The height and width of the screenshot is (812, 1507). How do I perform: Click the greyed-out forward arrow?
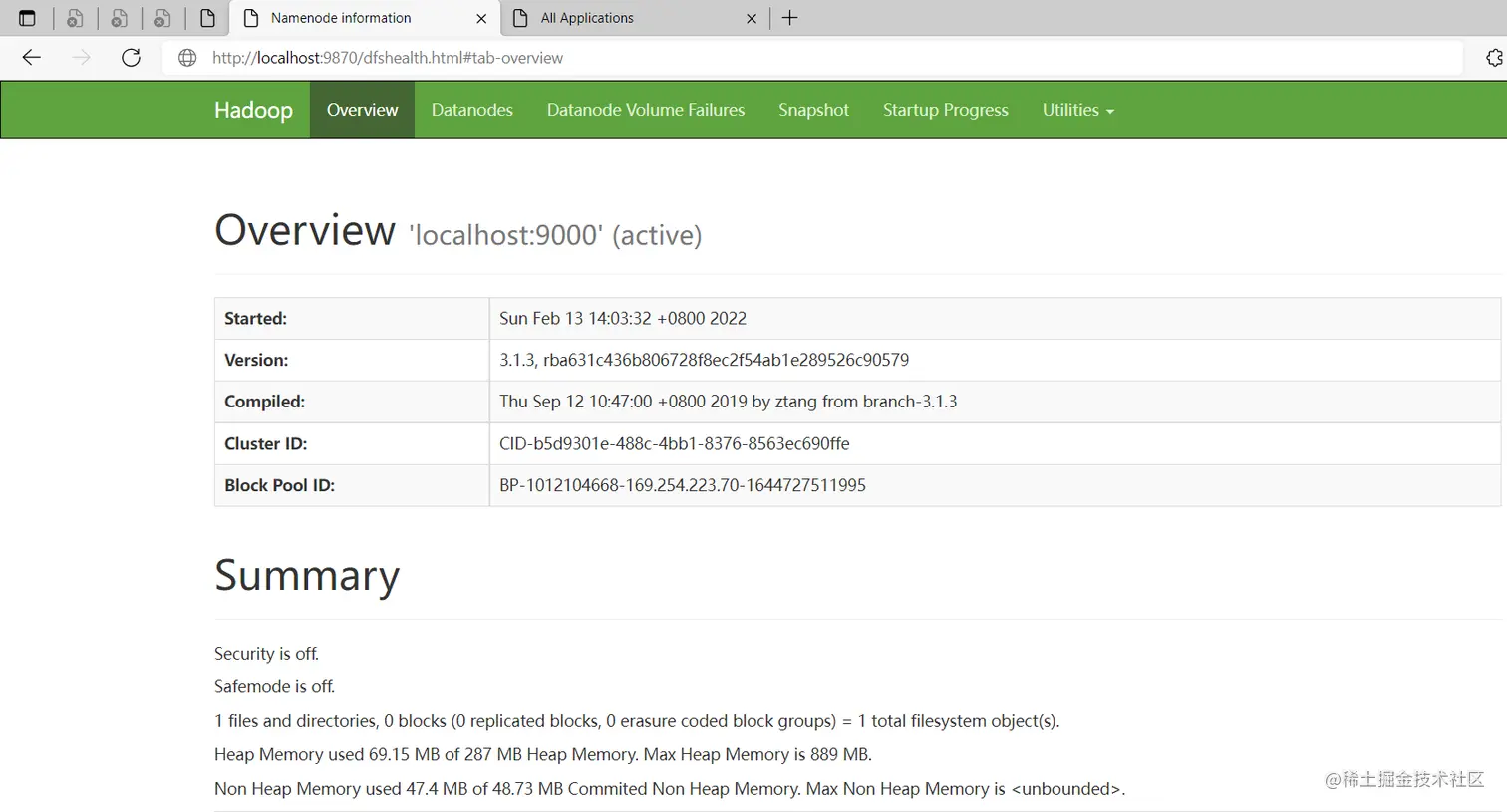coord(82,58)
